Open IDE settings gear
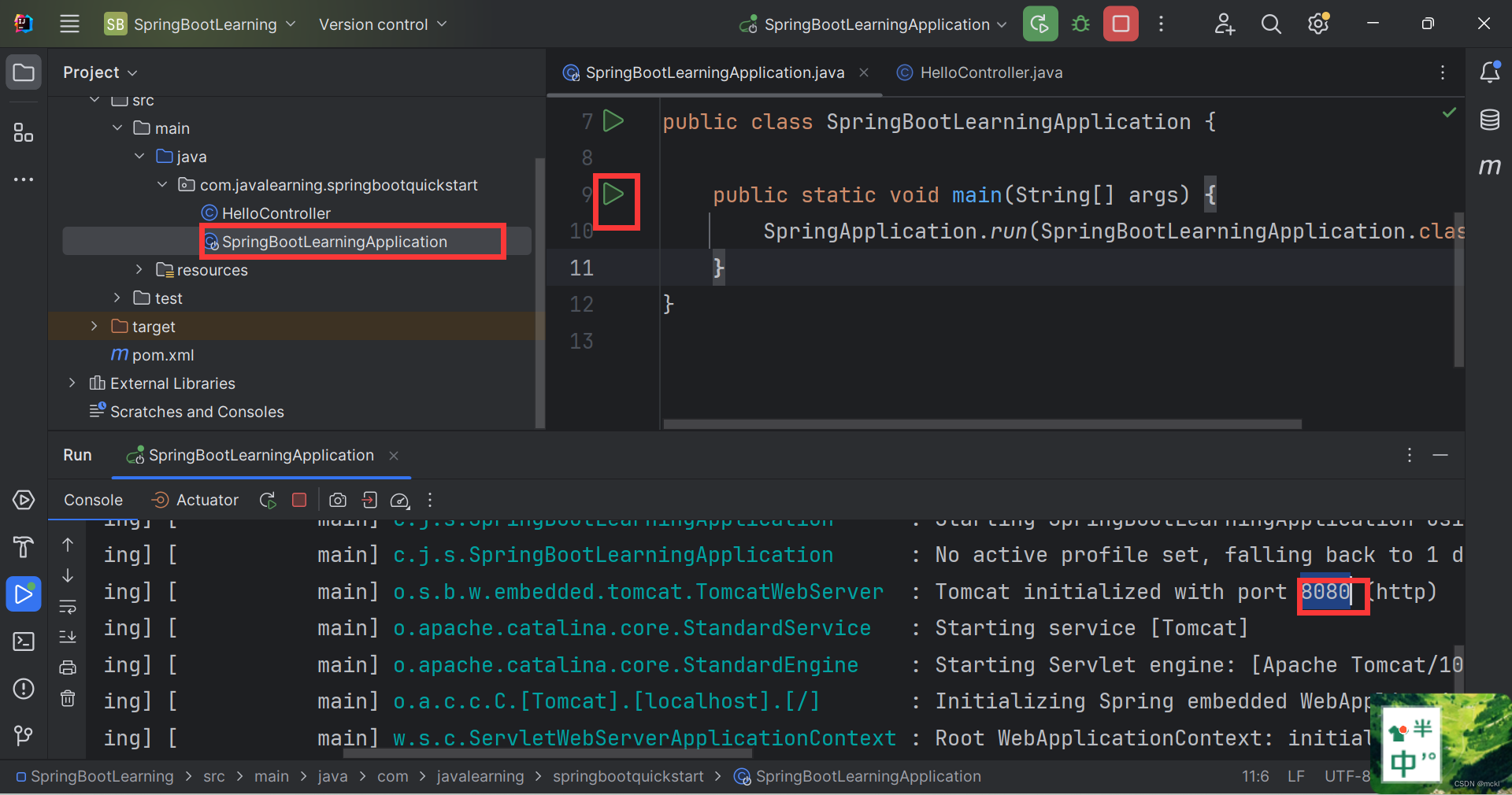Viewport: 1512px width, 795px height. (1318, 24)
